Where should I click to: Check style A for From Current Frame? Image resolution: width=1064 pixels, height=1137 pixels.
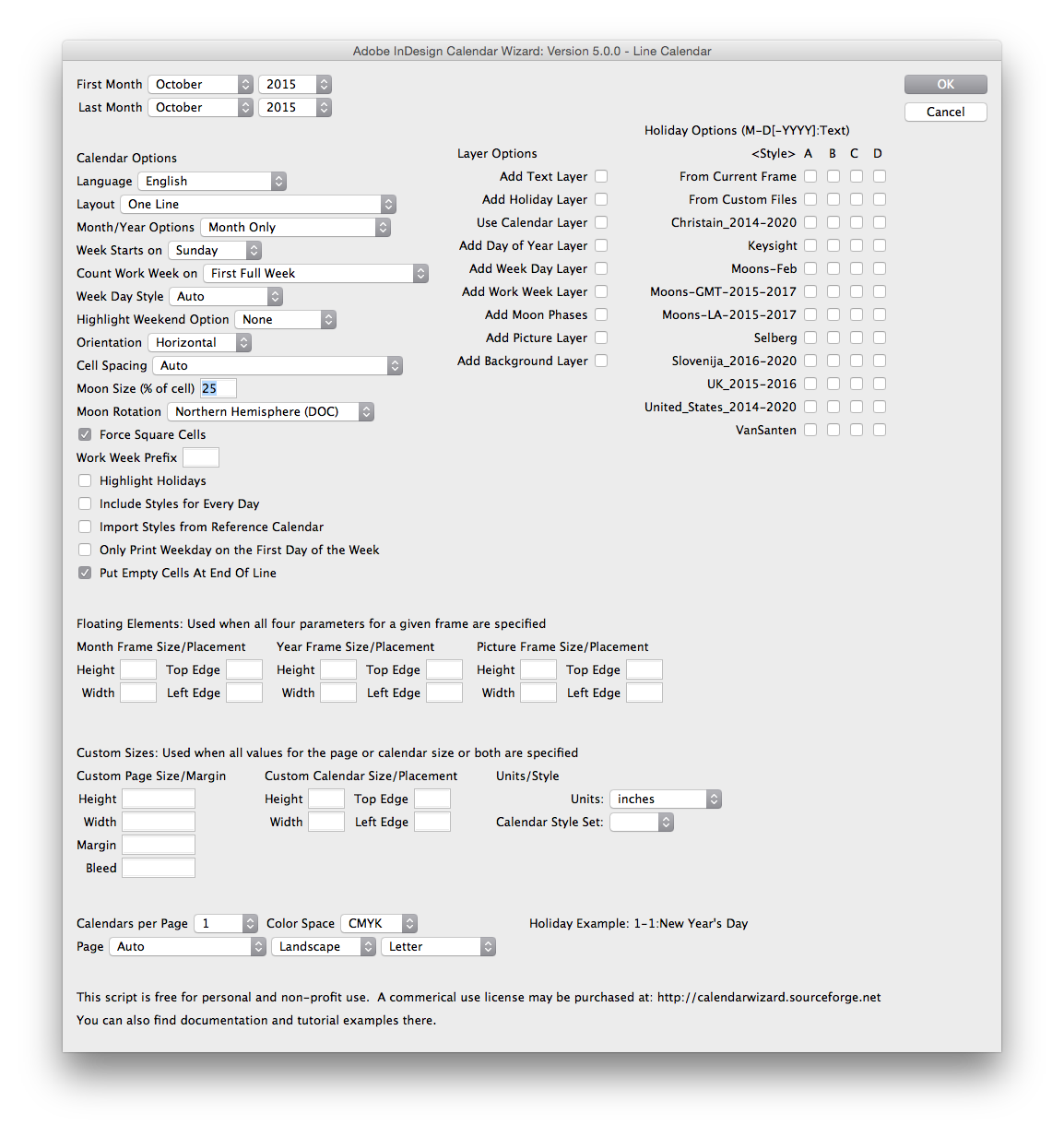(x=810, y=176)
